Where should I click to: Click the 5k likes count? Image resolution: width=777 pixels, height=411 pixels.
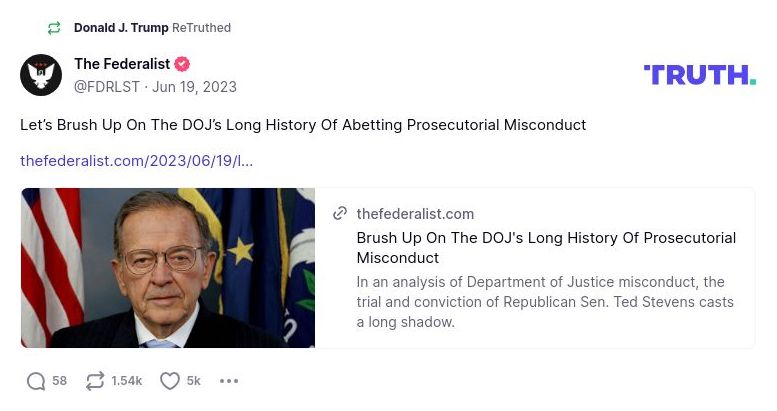(194, 381)
